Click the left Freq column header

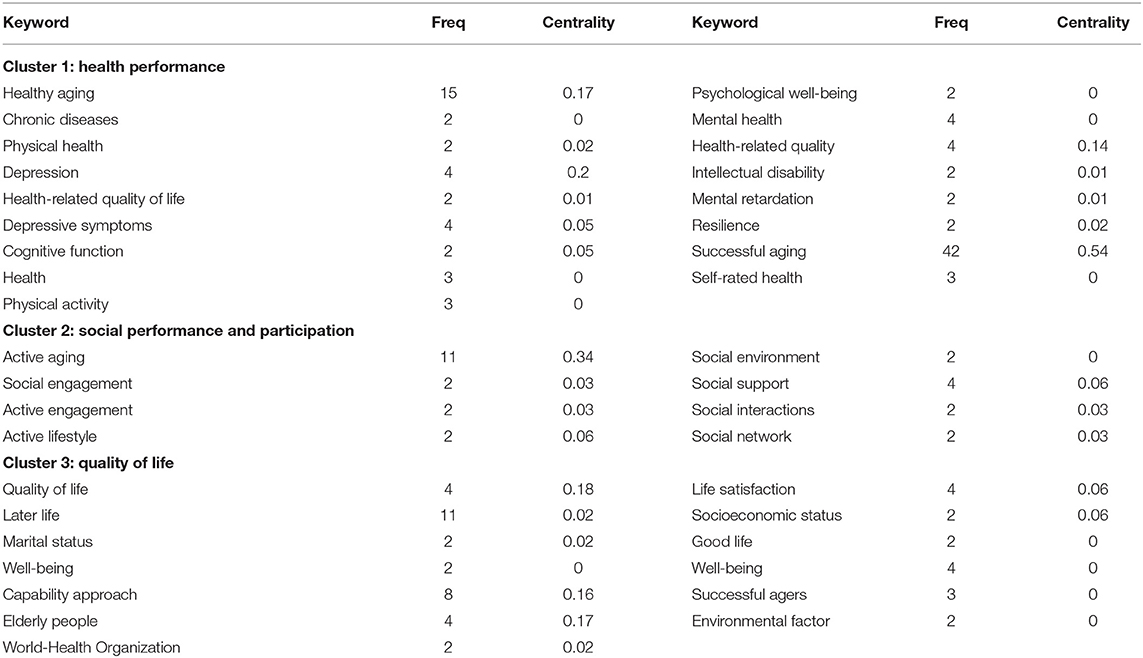[448, 23]
